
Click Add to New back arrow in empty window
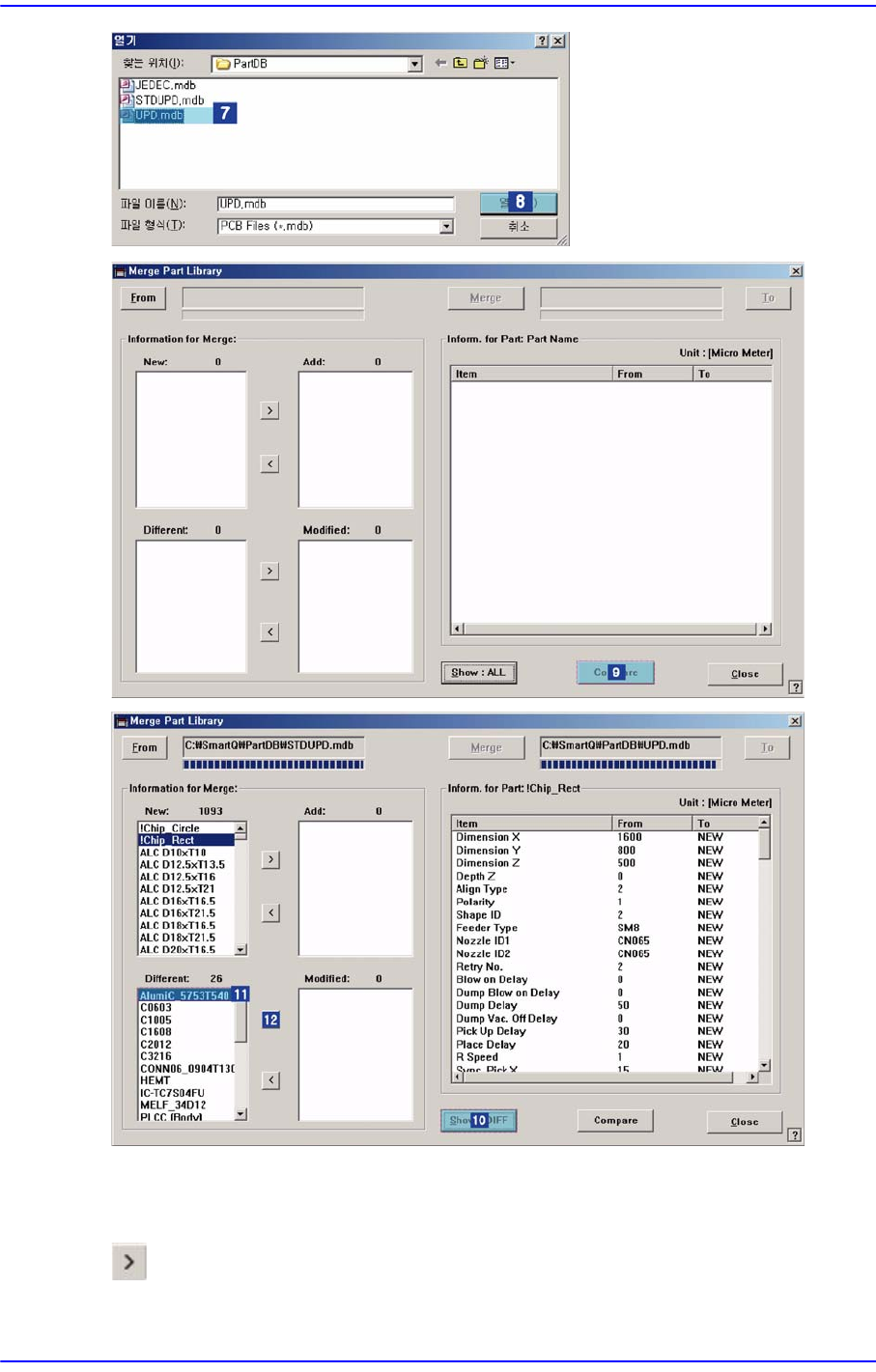pos(270,464)
